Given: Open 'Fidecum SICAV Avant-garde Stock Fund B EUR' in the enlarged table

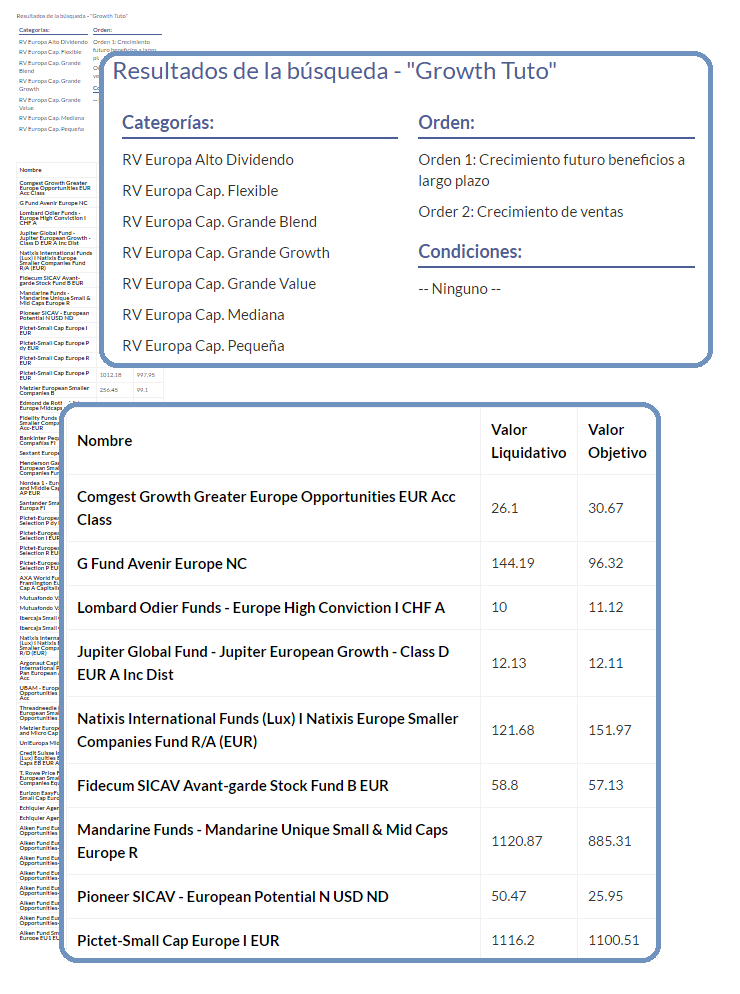Looking at the screenshot, I should (x=233, y=786).
